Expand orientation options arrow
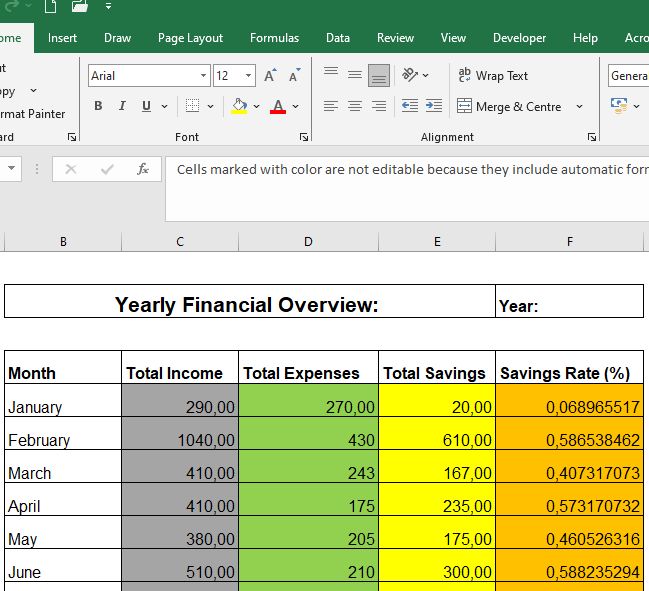 [x=425, y=75]
